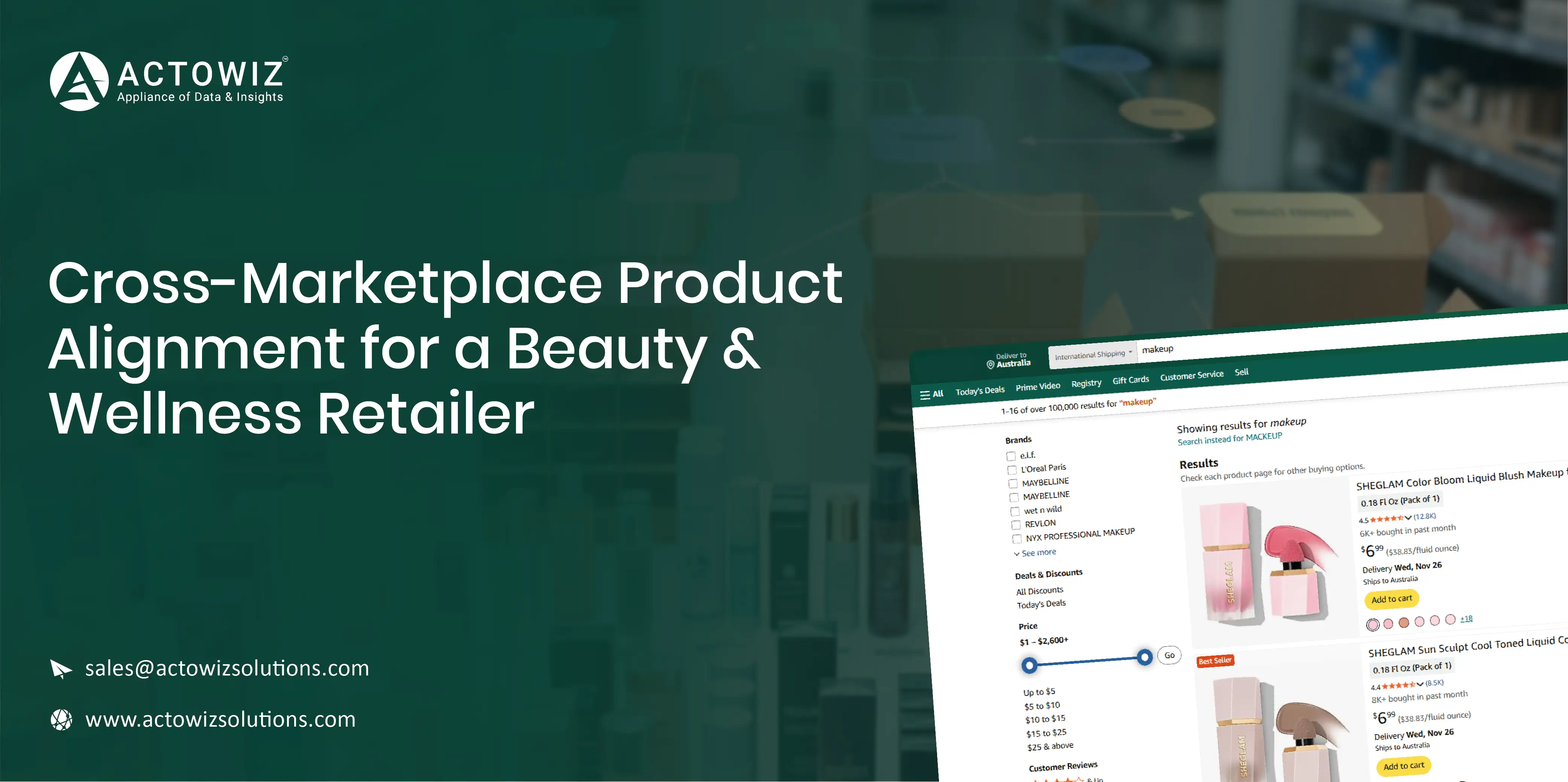Image resolution: width=1568 pixels, height=782 pixels.
Task: Go to Gift Cards nav item
Action: click(x=1130, y=380)
